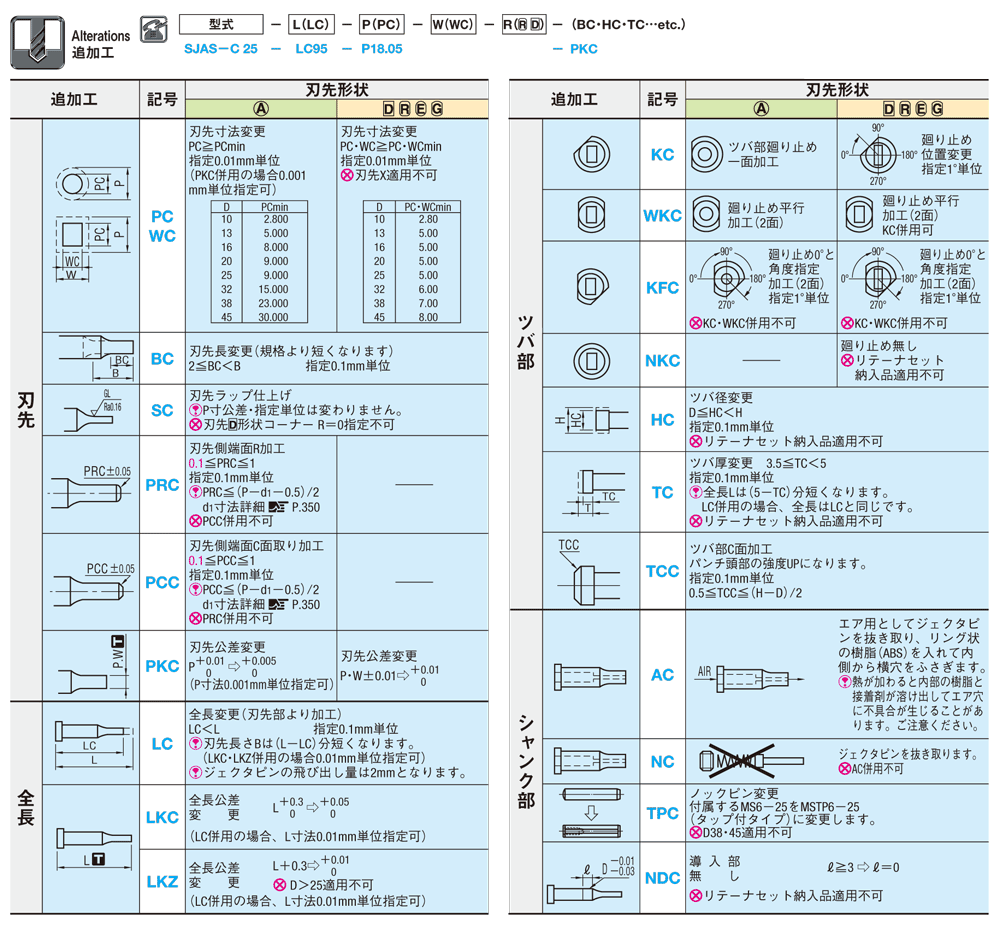Click the LC overall length punch diagram
1000x929 pixels.
coord(90,743)
